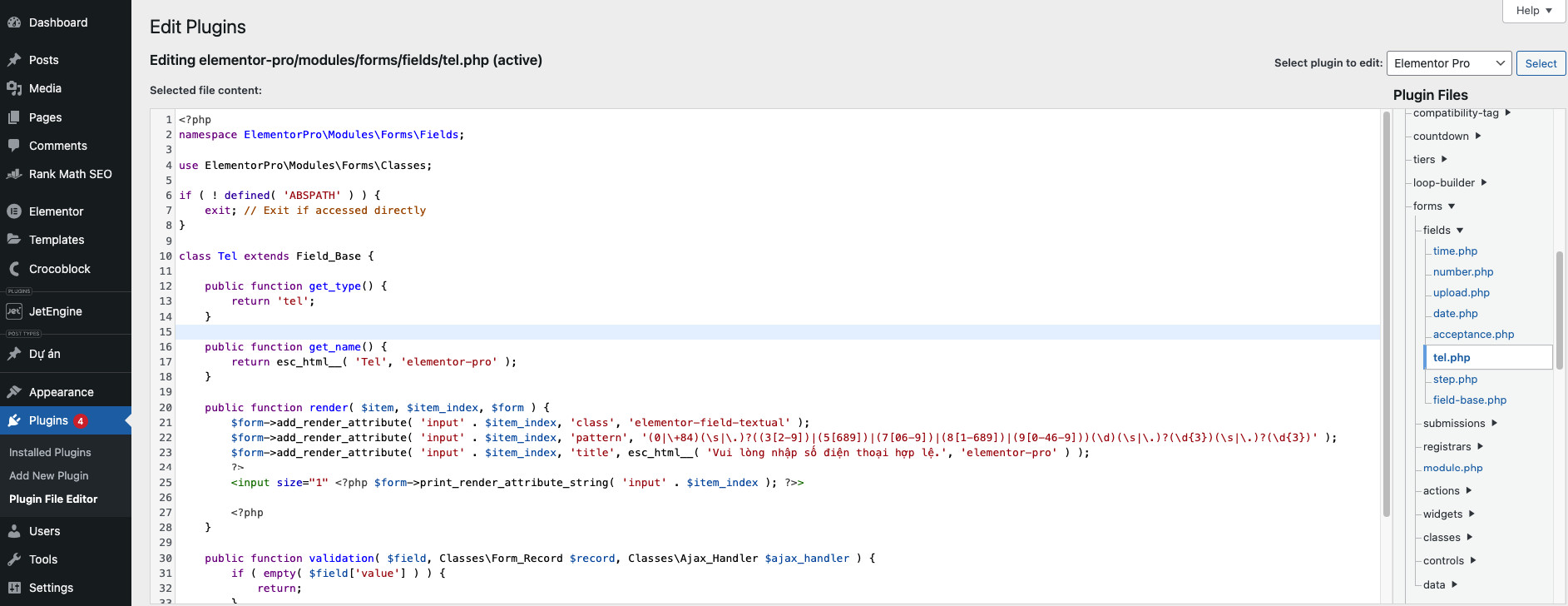This screenshot has width=1568, height=606.
Task: Open Add New Plugin submenu item
Action: point(48,476)
